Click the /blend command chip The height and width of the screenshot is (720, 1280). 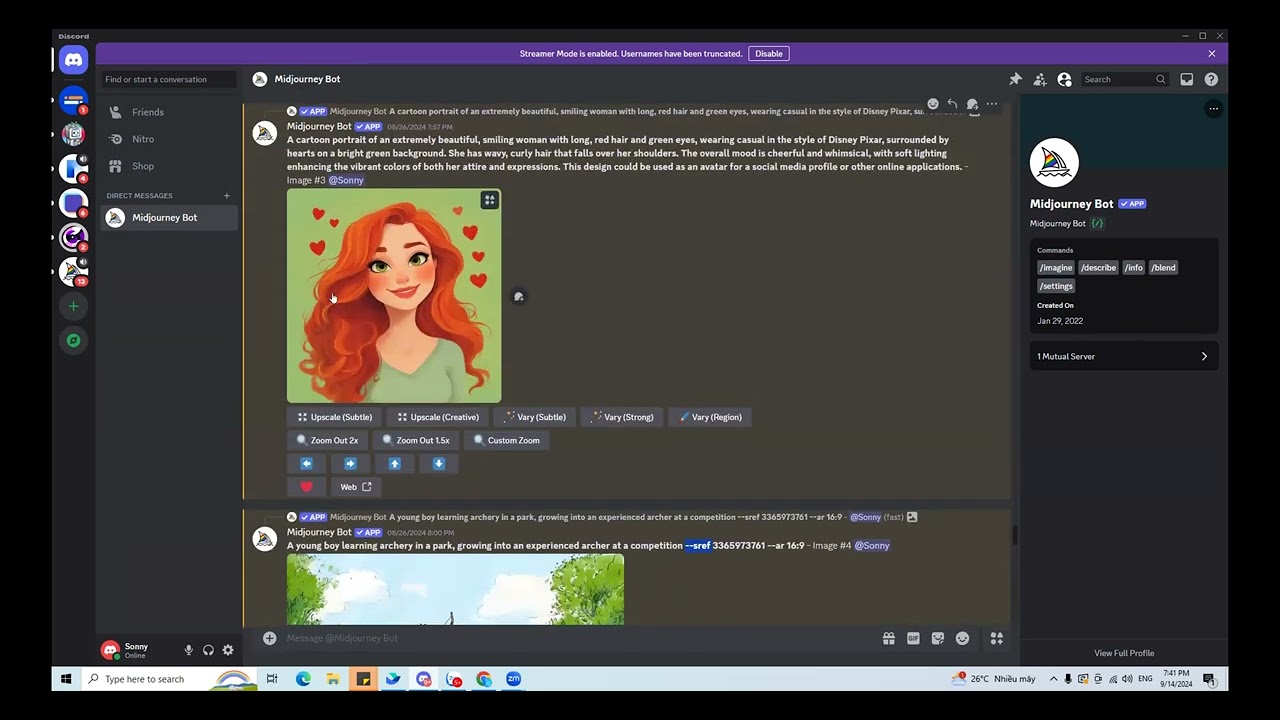(x=1163, y=267)
